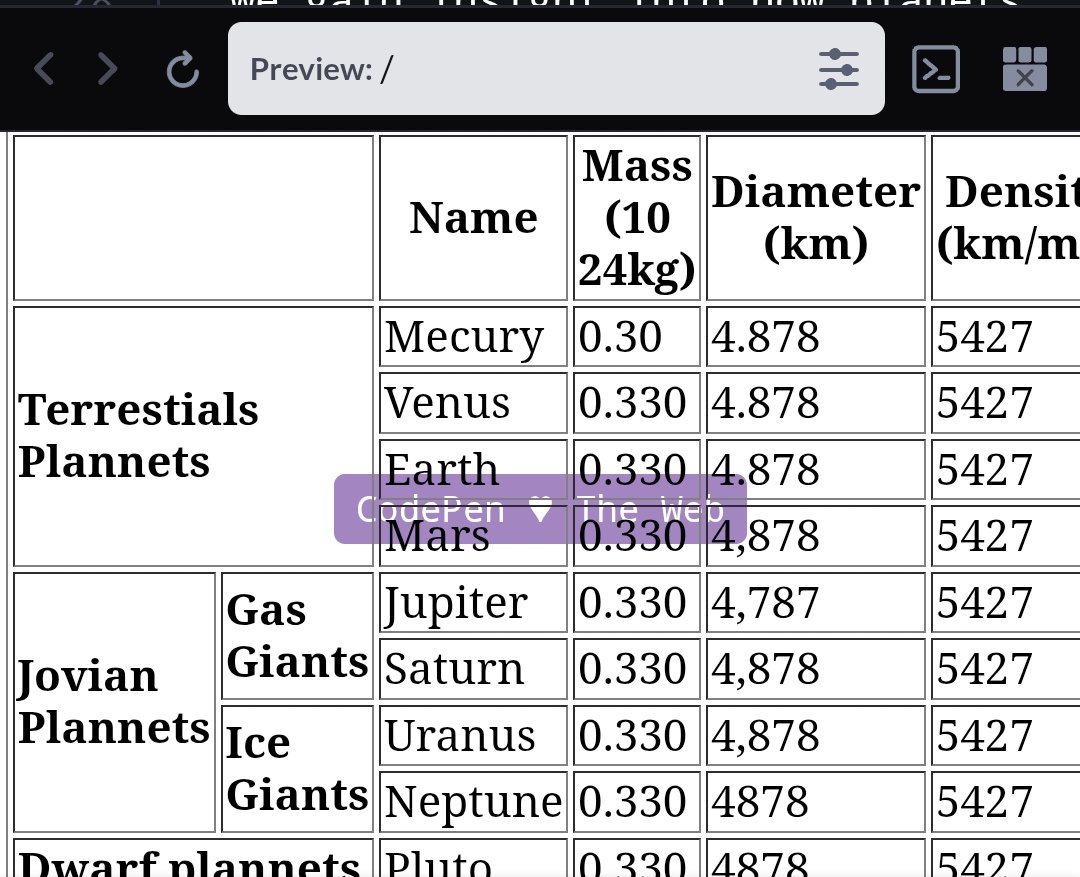Click the Venus name cell

pos(473,403)
